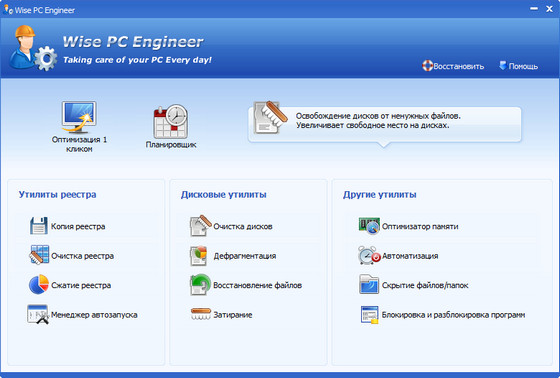Click the Оптимизация 1 кликом caption
560x378 pixels.
(x=79, y=144)
